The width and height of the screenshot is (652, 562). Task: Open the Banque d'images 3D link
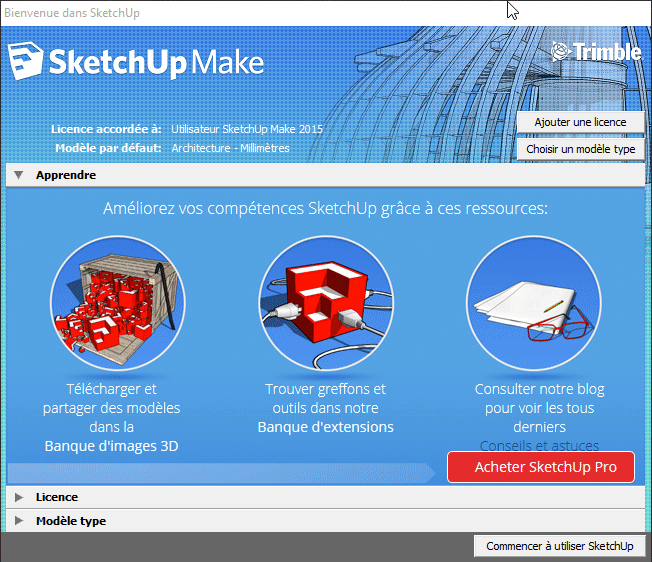coord(111,446)
